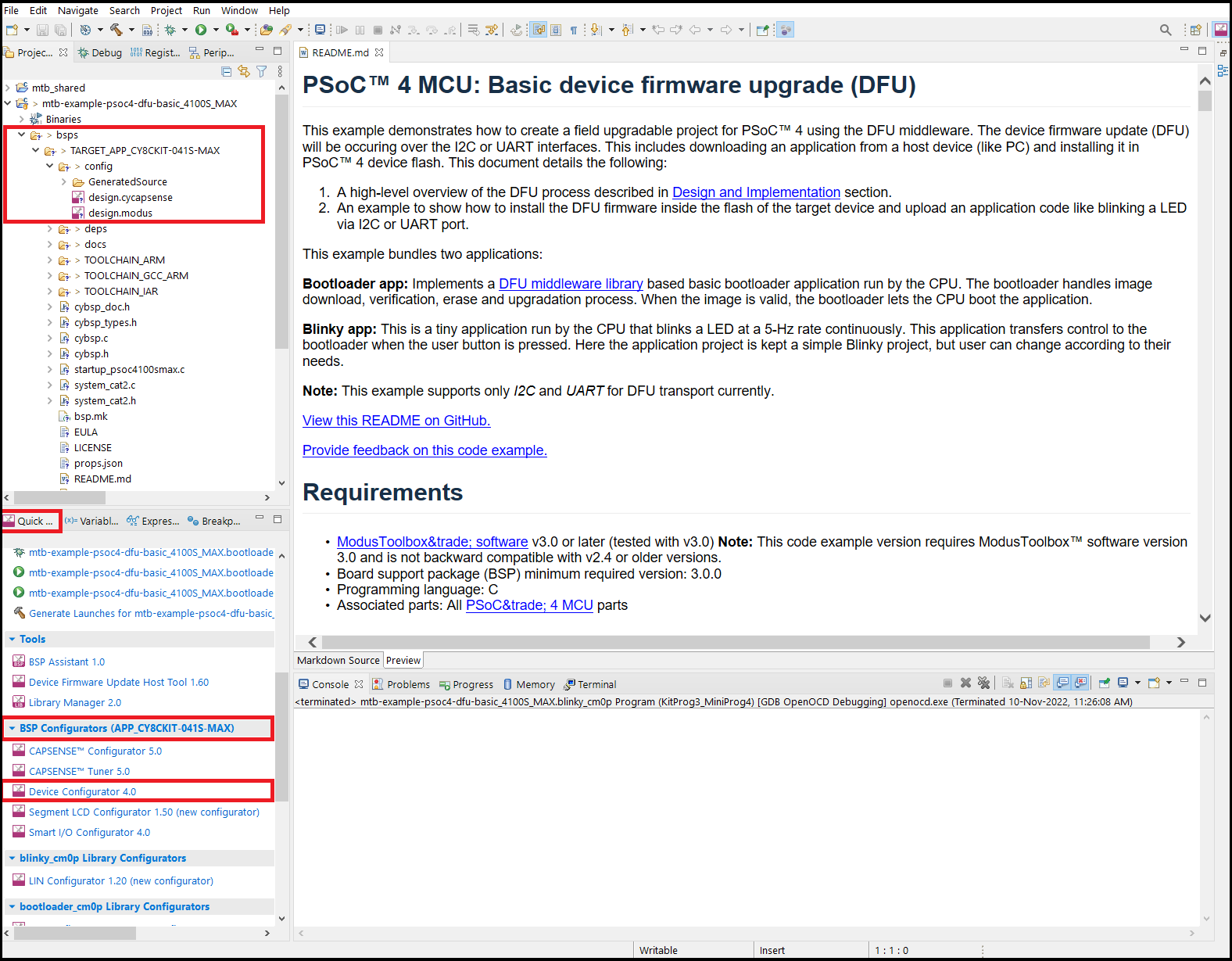The height and width of the screenshot is (961, 1232).
Task: Click Open Console new-window icon
Action: click(x=1155, y=683)
